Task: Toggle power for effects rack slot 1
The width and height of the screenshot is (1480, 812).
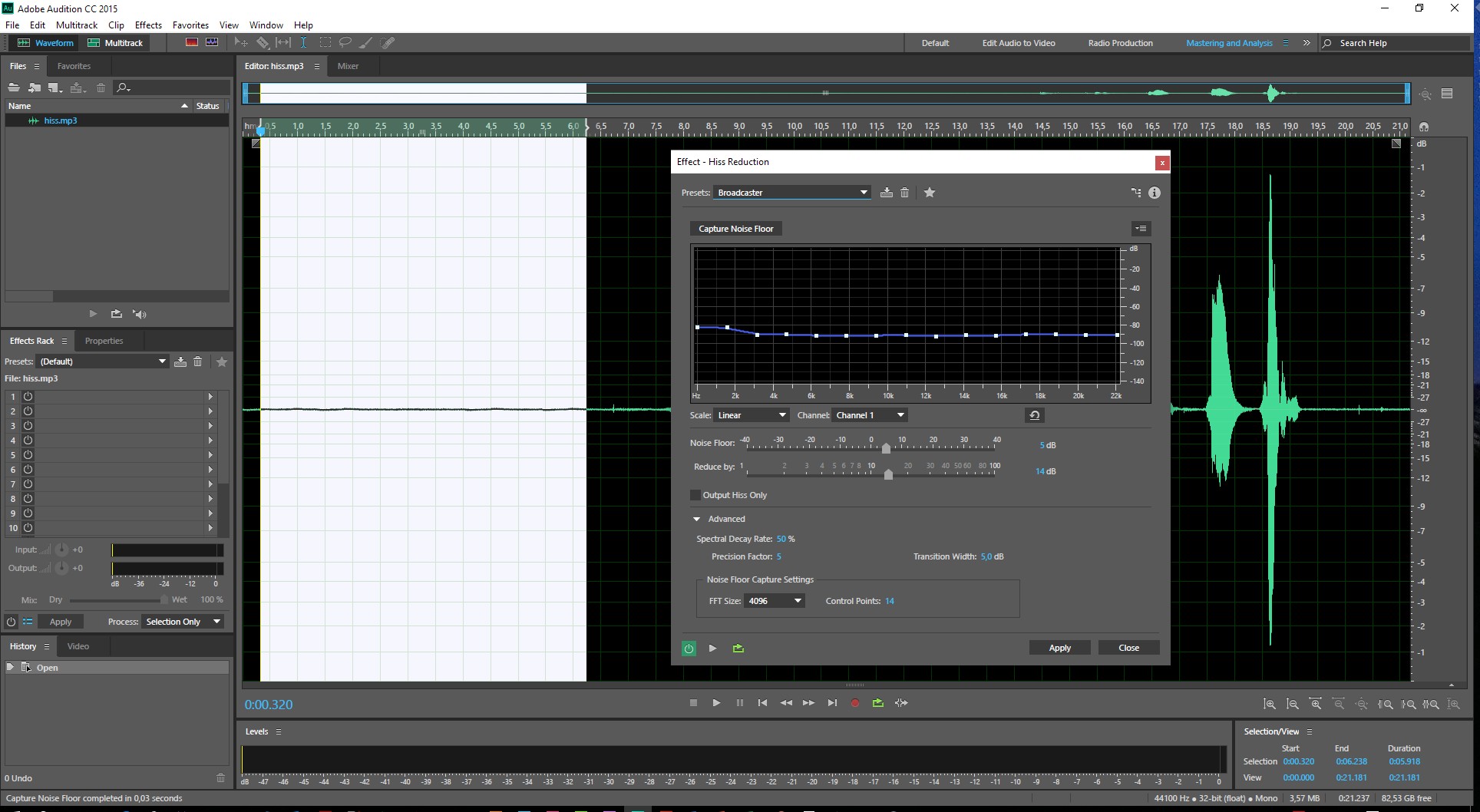Action: point(28,397)
